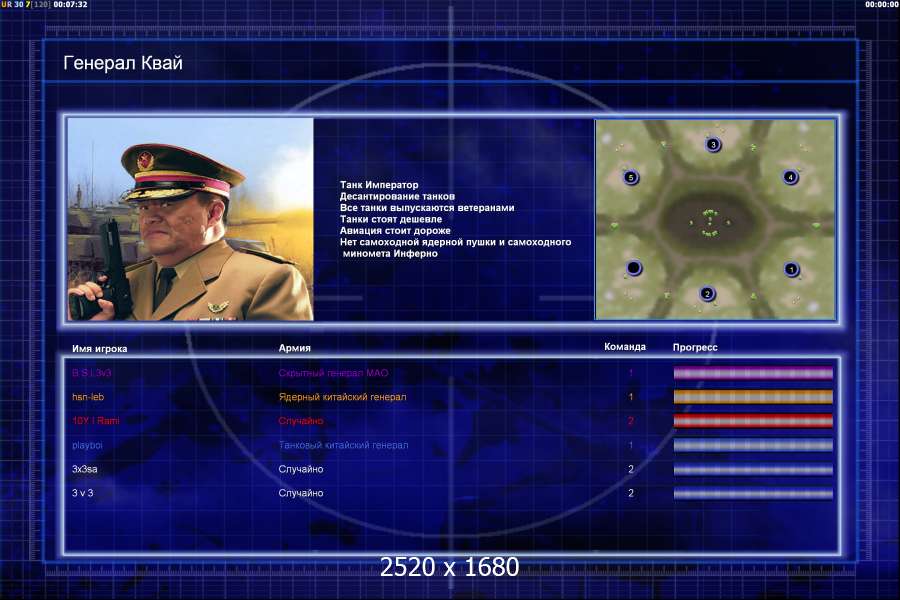The image size is (900, 600).
Task: Click 'Авиация стоит дороже' line
Action: (x=395, y=231)
